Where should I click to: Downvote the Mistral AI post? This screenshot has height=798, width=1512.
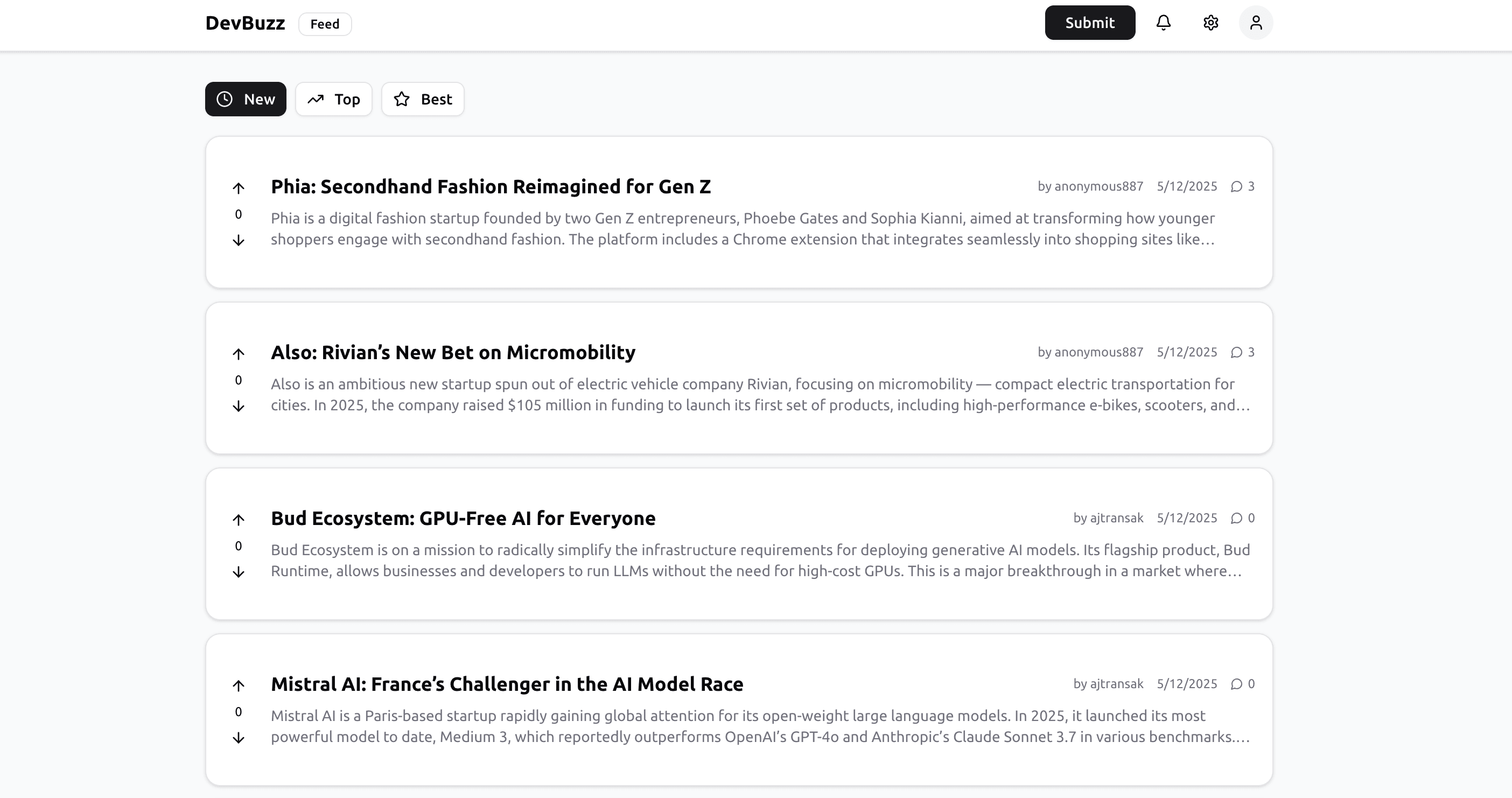point(239,737)
